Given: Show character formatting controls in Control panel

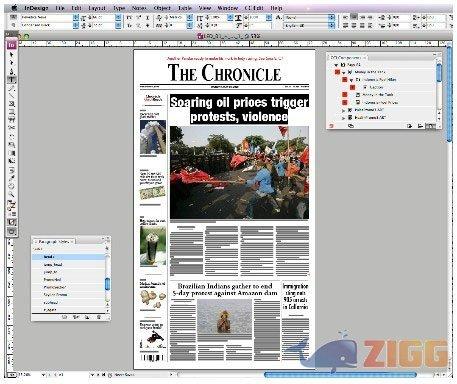Looking at the screenshot, I should pos(13,17).
